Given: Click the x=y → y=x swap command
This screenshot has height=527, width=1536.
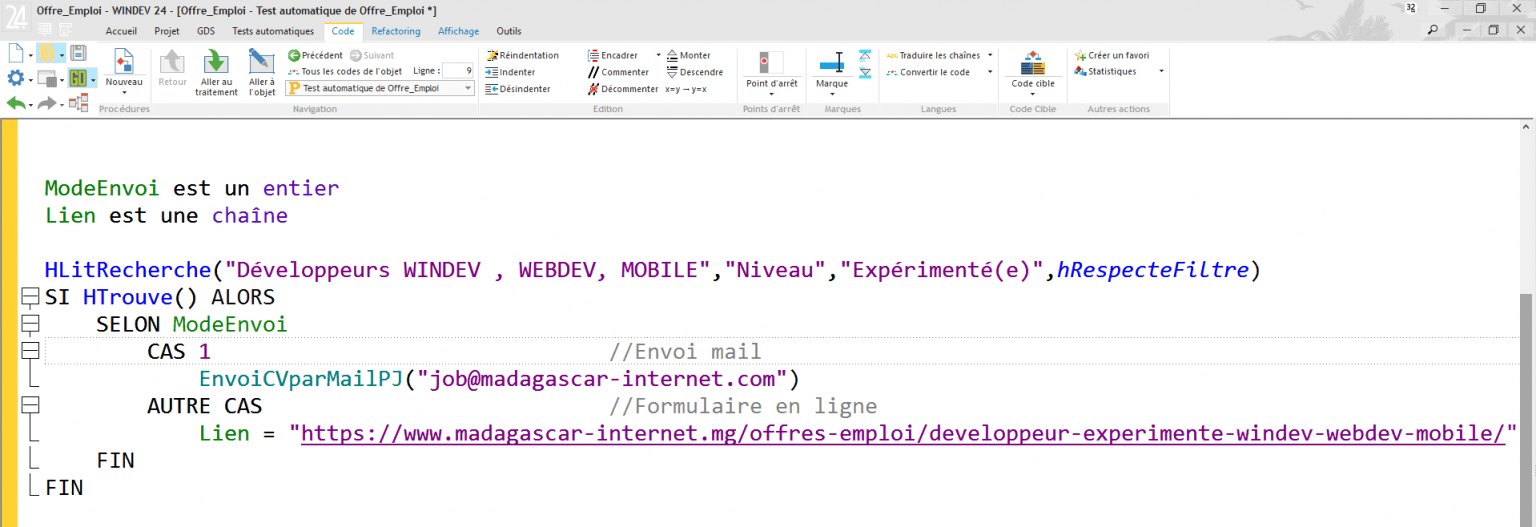Looking at the screenshot, I should (686, 89).
